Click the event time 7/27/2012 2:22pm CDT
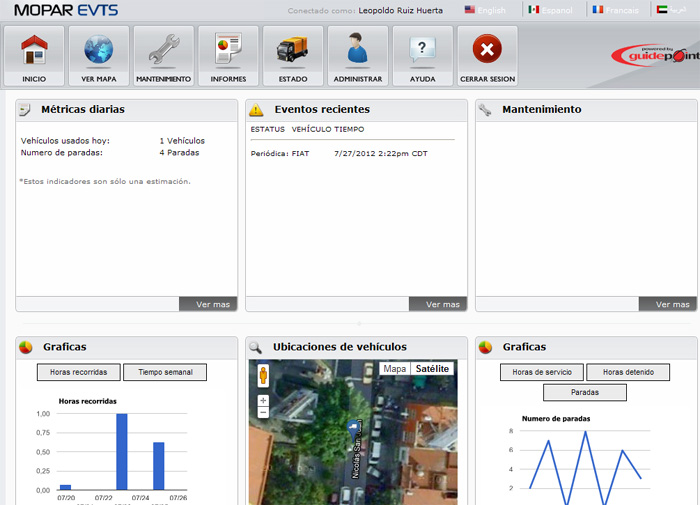The height and width of the screenshot is (505, 700). 381,154
